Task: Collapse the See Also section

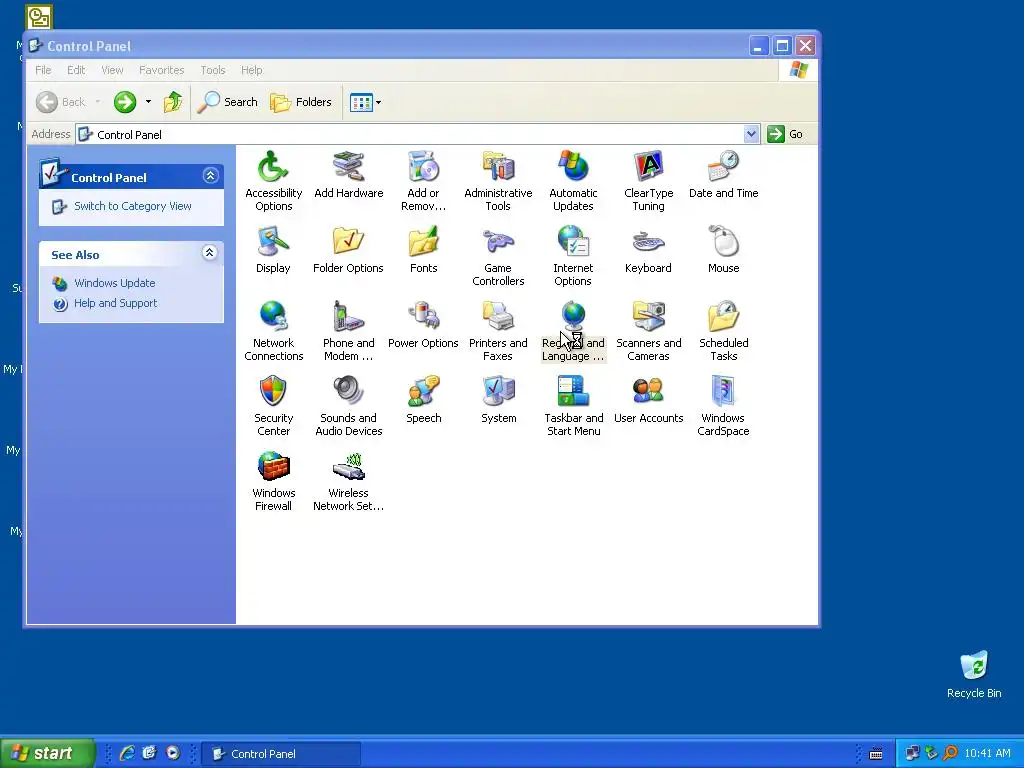Action: [210, 253]
